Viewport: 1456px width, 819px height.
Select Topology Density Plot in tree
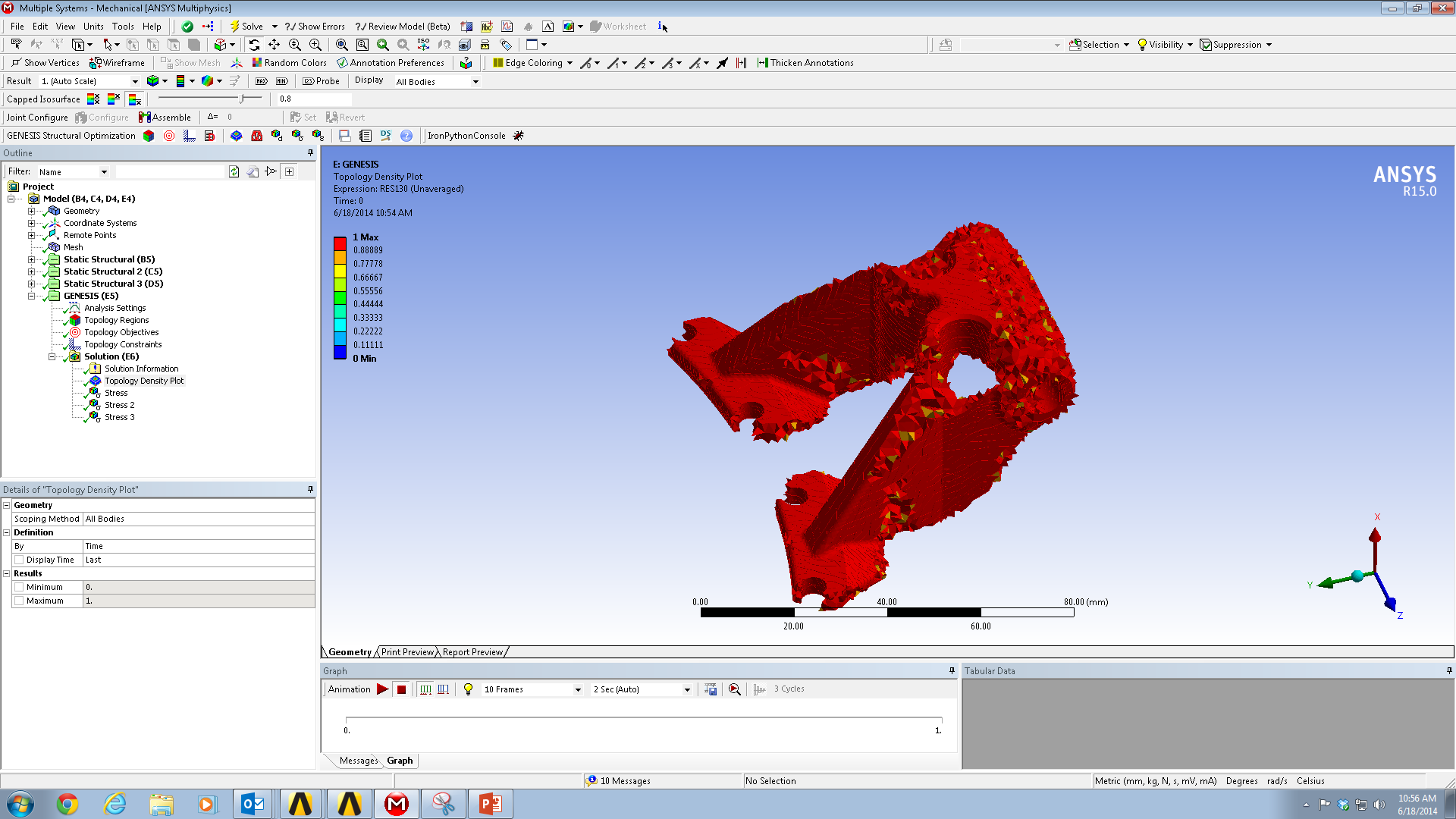point(144,381)
